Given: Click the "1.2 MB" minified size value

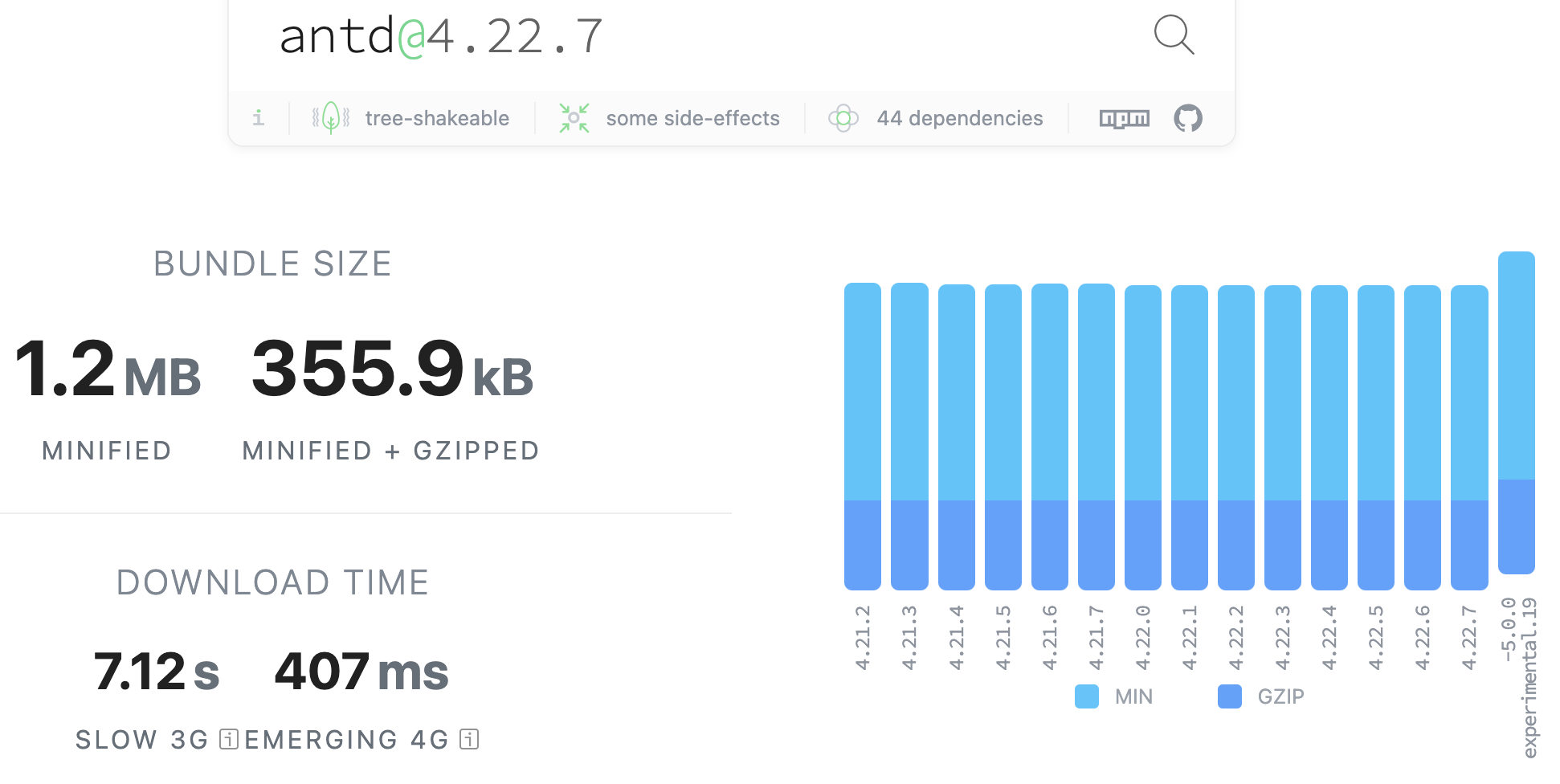Looking at the screenshot, I should click(x=108, y=369).
